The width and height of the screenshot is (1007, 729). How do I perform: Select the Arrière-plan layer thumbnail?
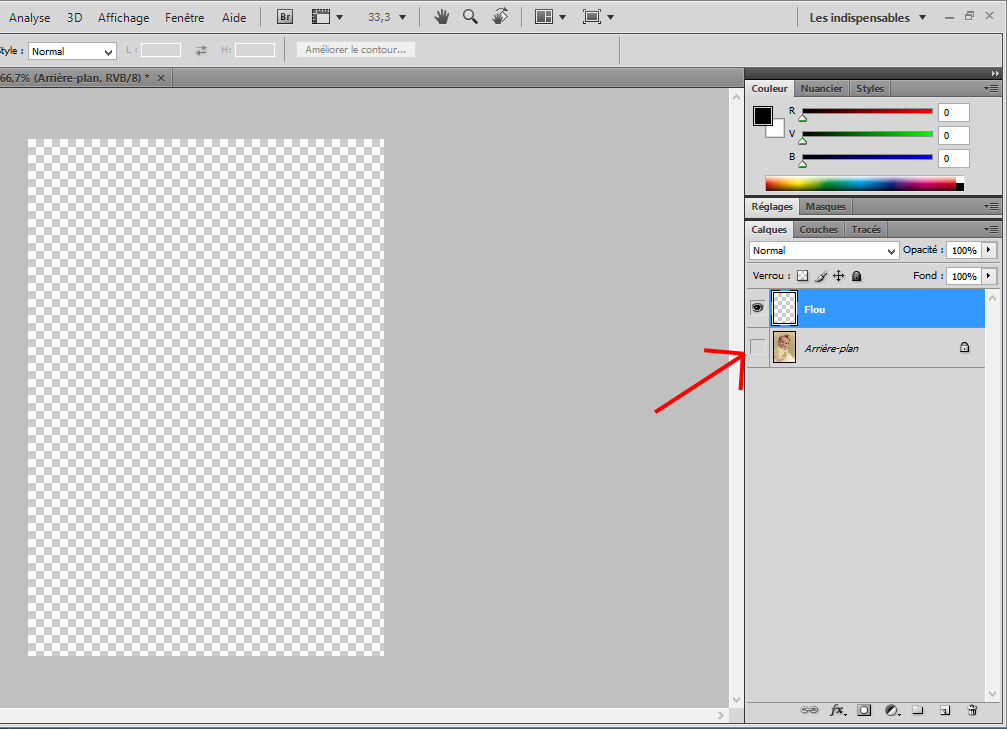784,347
